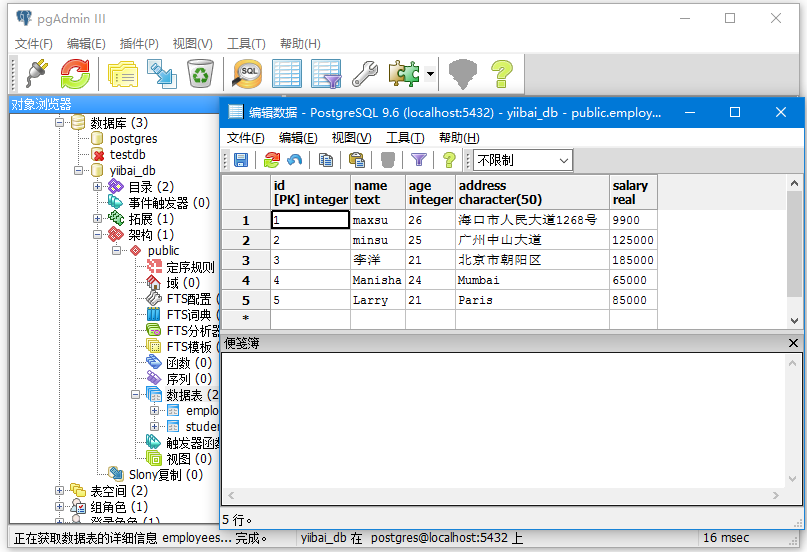The width and height of the screenshot is (807, 552).
Task: Expand the 表空间 (2) node
Action: coord(60,491)
